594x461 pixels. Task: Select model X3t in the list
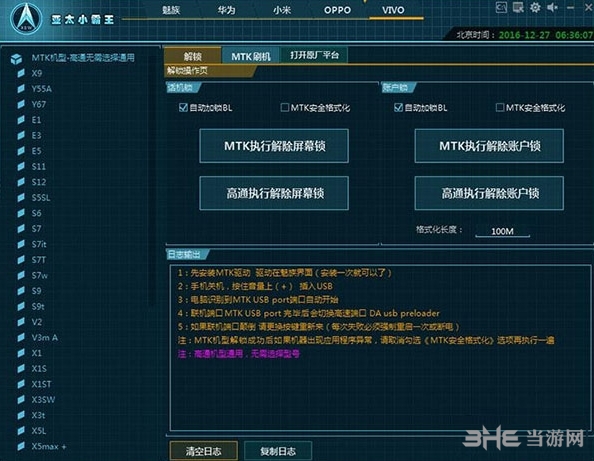point(38,415)
